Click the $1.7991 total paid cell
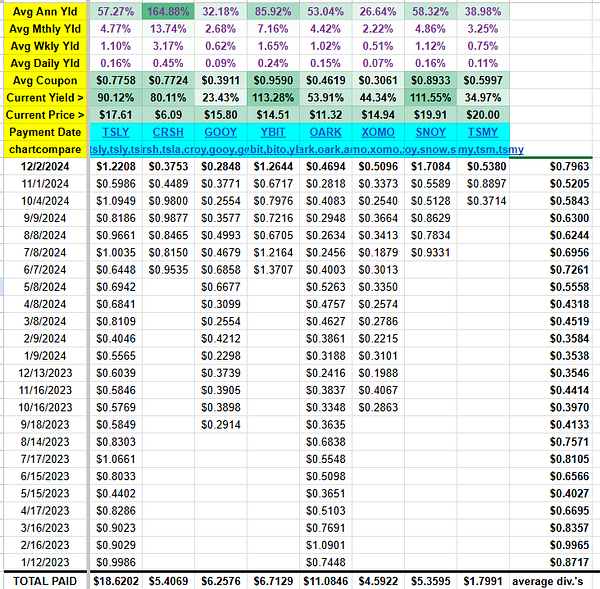Viewport: 600px width, 589px height. (483, 581)
